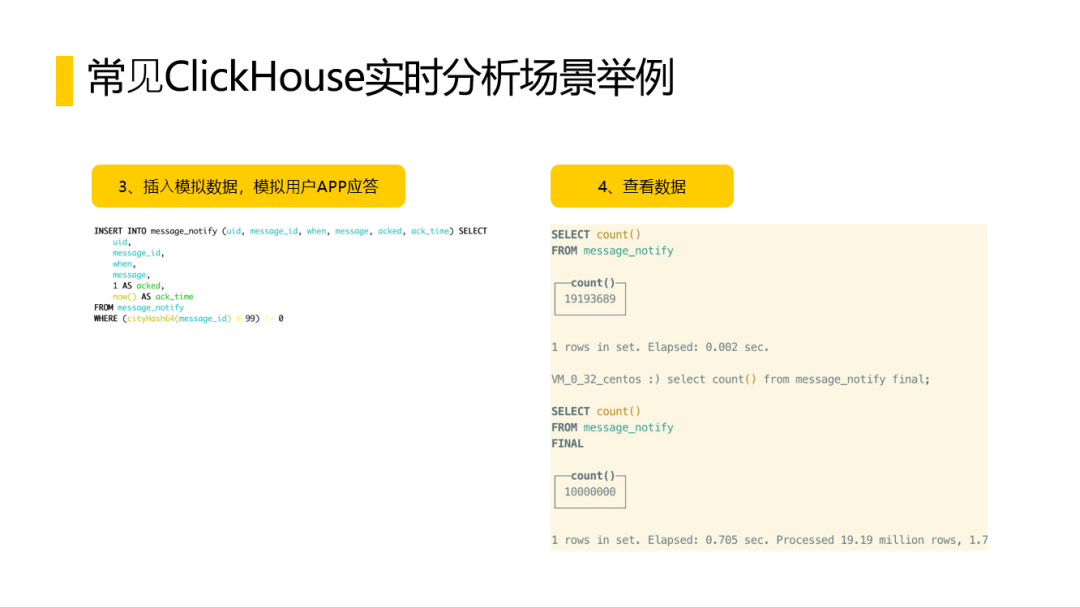Click the VM_0_32_centos prompt command line
Viewport: 1080px width, 608px height.
click(740, 379)
